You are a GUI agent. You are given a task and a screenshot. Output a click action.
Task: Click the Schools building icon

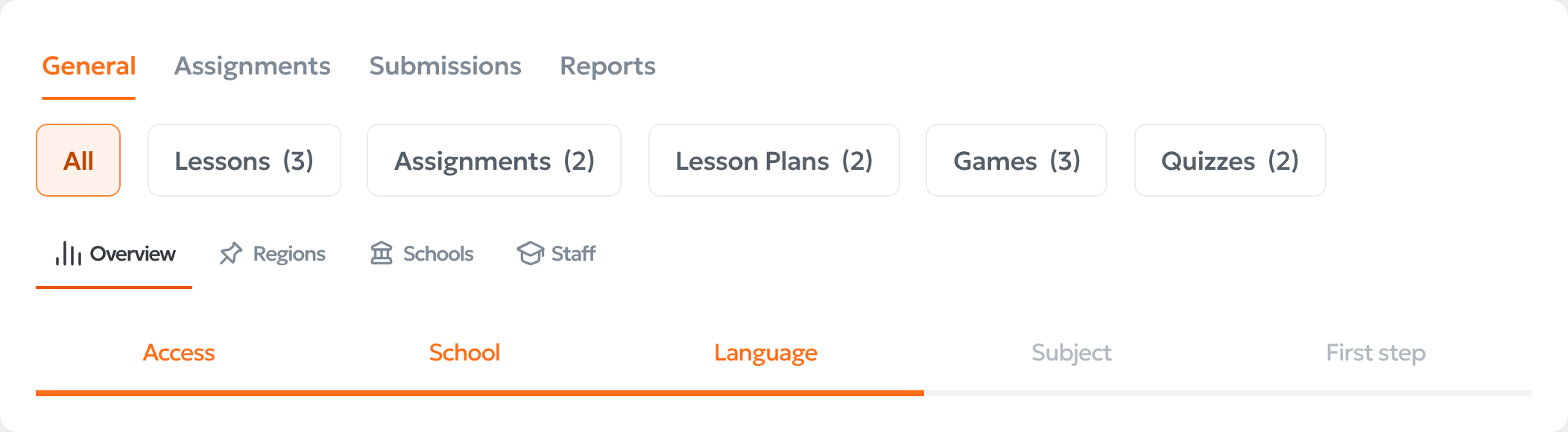coord(382,253)
